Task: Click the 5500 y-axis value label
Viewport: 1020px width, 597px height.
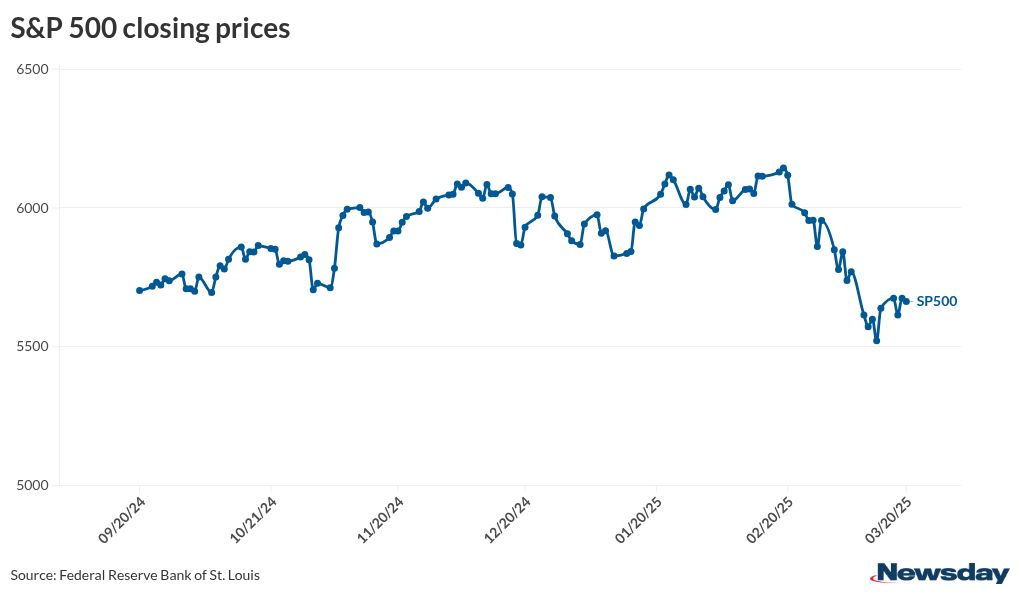Action: 33,346
